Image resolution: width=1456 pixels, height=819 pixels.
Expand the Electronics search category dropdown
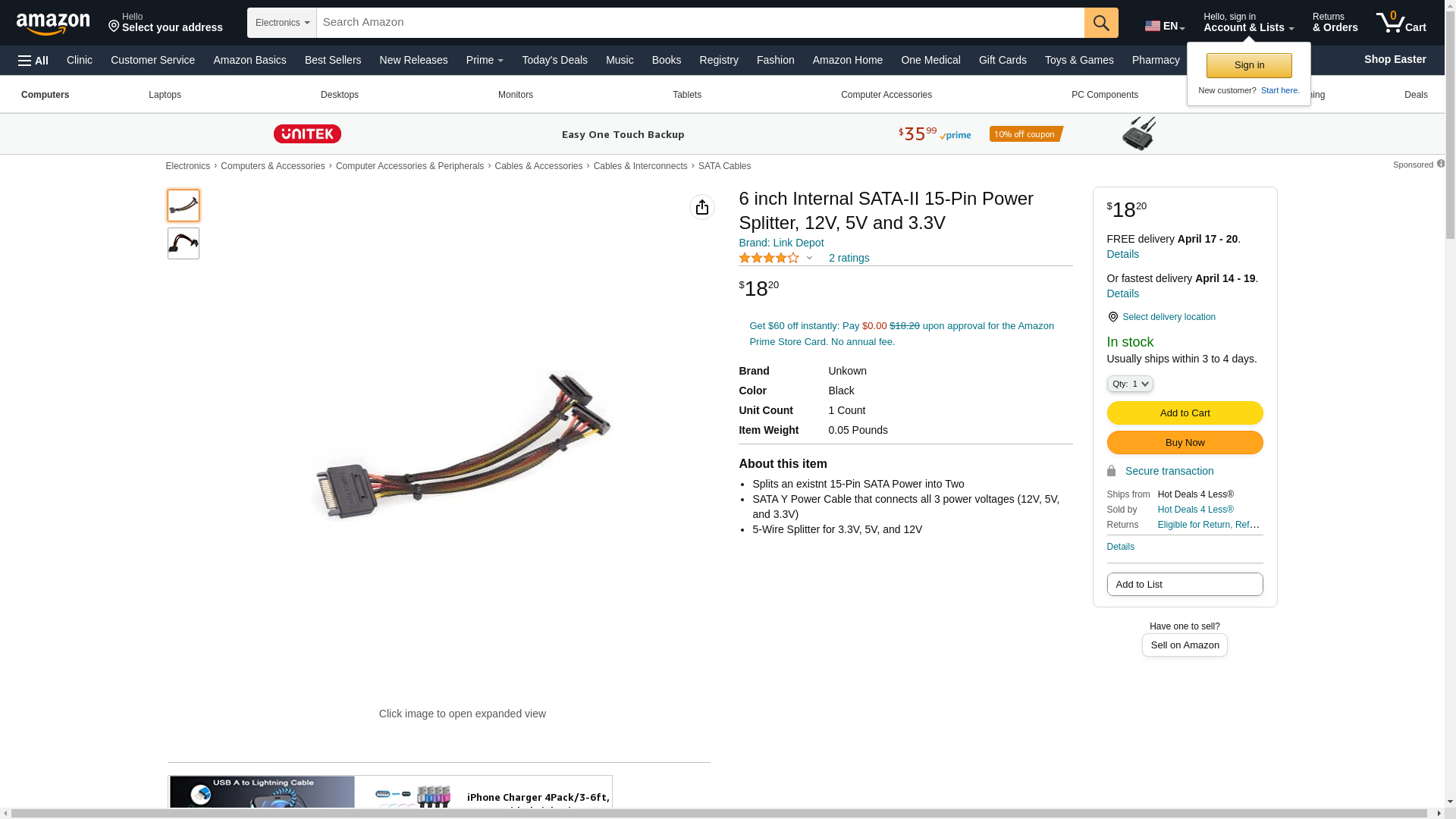tap(282, 23)
